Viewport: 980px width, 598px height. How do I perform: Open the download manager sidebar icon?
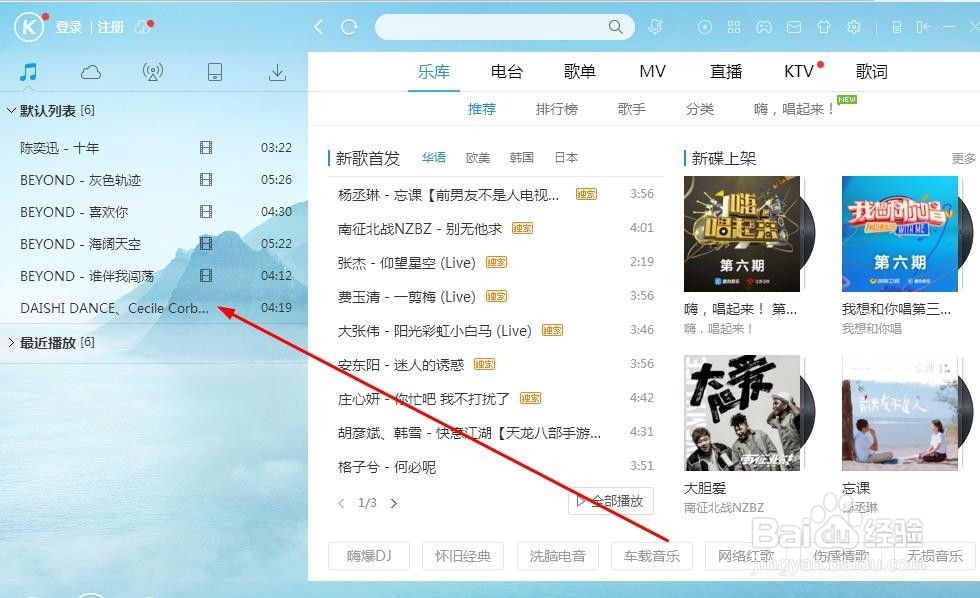coord(277,72)
